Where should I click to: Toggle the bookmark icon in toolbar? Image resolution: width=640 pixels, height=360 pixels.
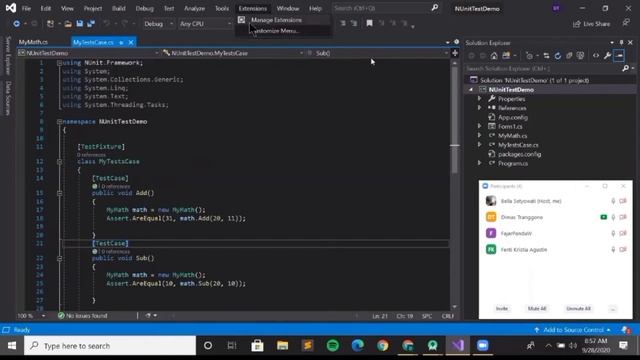coord(369,23)
